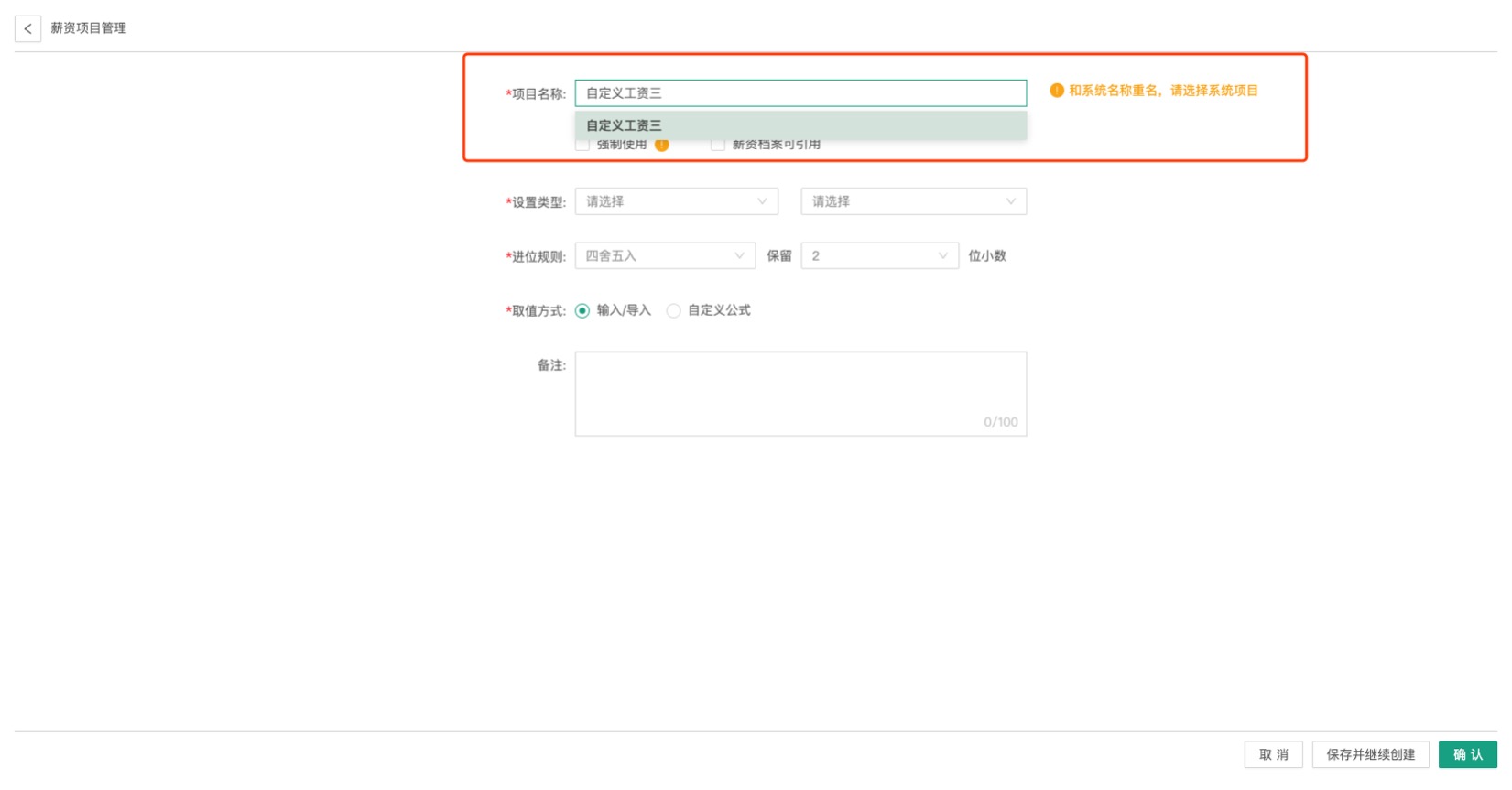1512x790 pixels.
Task: Click 保存并继续创建 button
Action: click(x=1371, y=754)
